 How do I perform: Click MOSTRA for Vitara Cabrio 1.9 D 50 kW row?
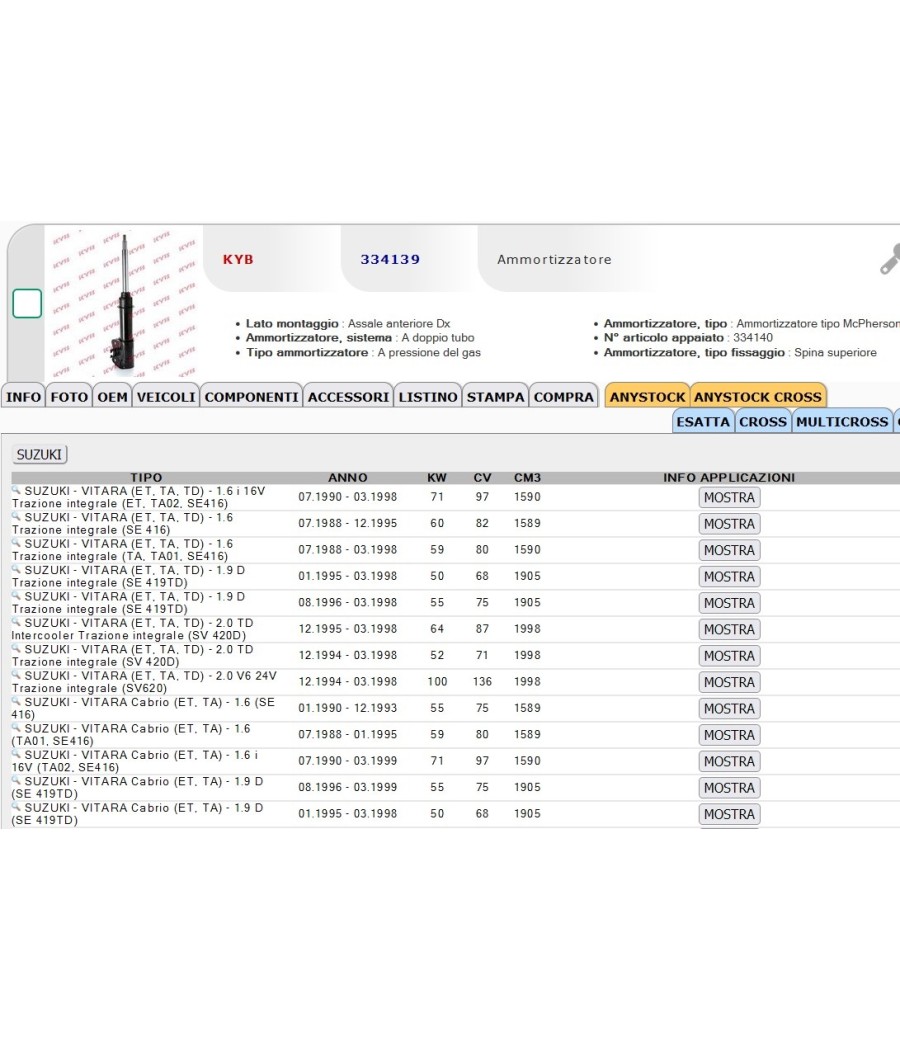pos(729,814)
